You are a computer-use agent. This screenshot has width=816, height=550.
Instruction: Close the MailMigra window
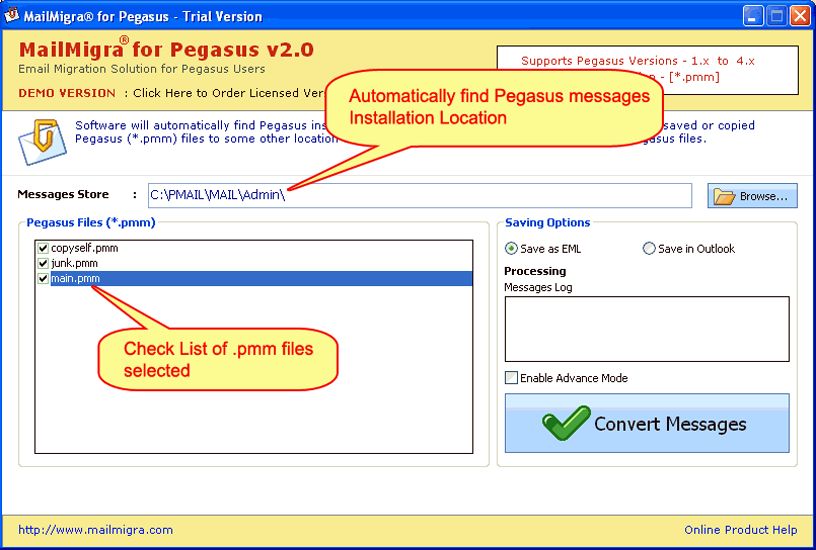[800, 16]
